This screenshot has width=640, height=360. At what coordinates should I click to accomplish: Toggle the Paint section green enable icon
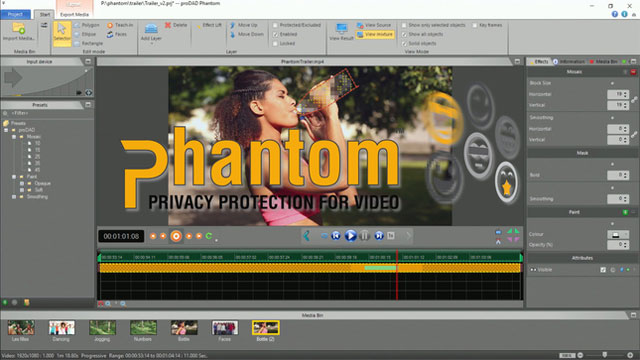click(x=625, y=212)
